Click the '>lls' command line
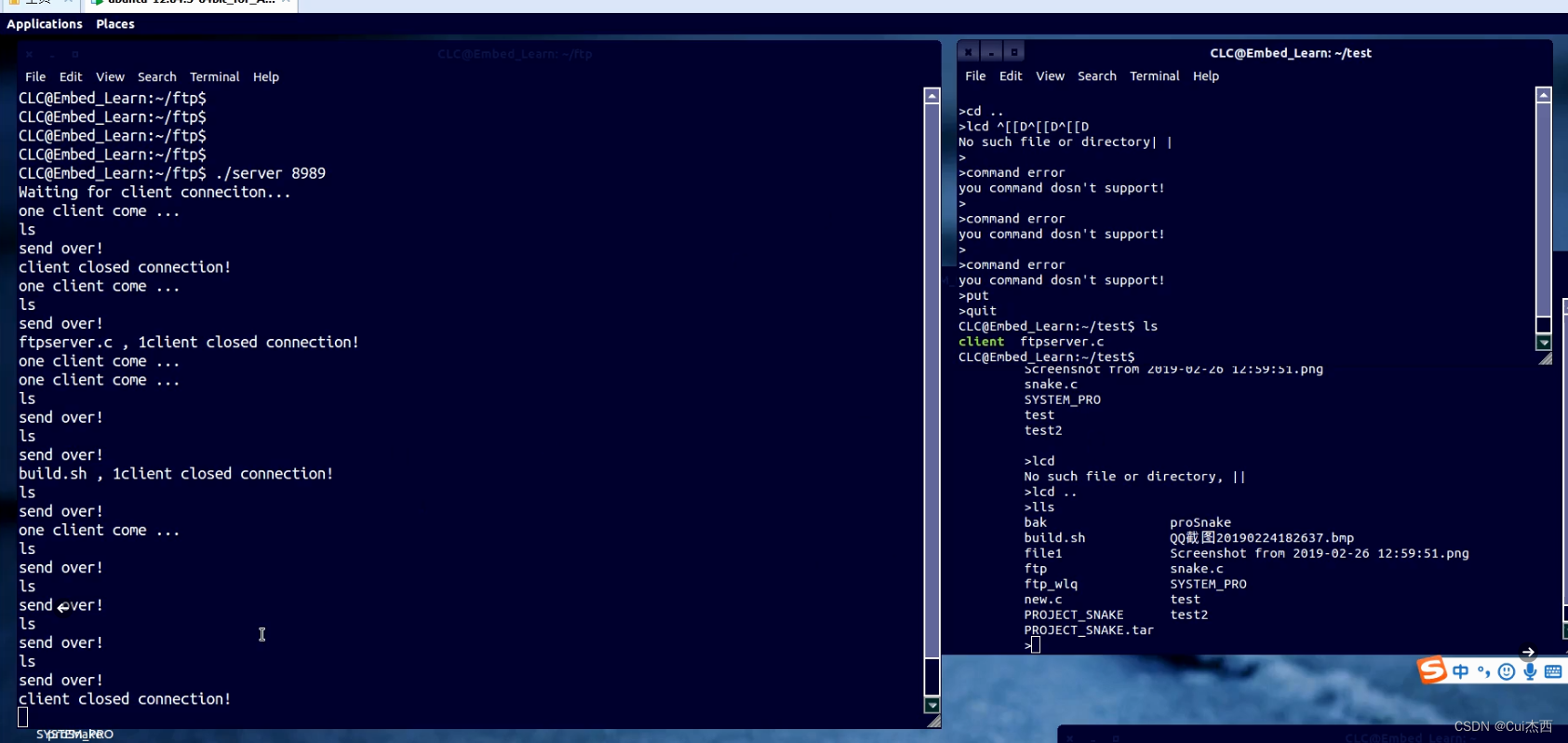 pyautogui.click(x=1039, y=507)
